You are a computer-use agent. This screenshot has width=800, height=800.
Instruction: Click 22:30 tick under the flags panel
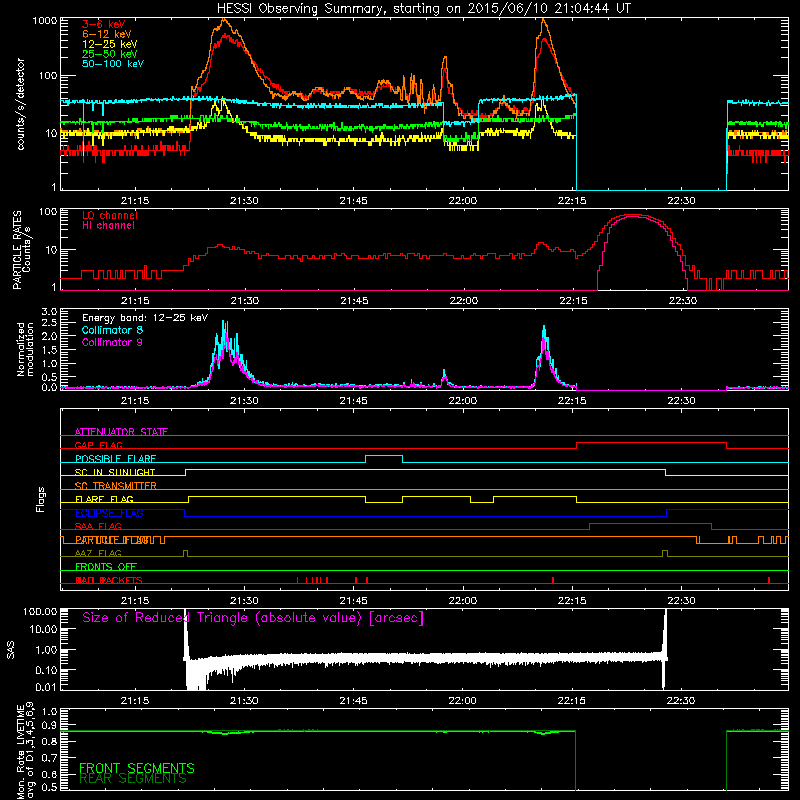pos(681,601)
